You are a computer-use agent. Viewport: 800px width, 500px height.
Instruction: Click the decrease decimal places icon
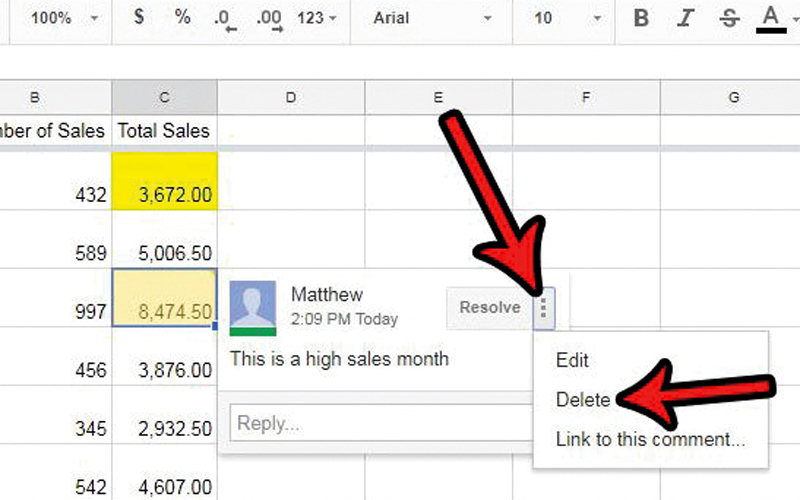[224, 19]
